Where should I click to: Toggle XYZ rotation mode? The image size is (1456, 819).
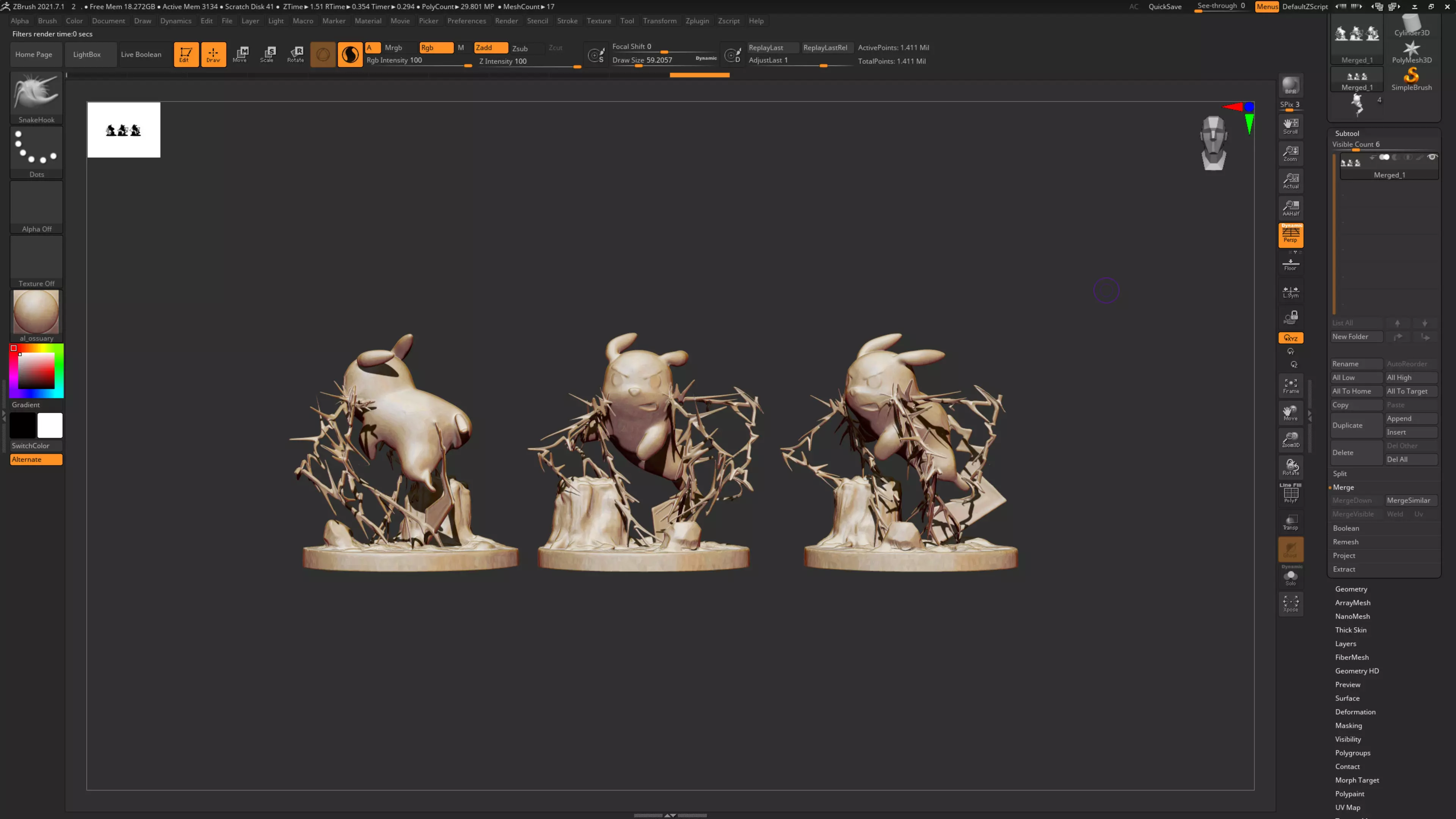pos(1291,338)
